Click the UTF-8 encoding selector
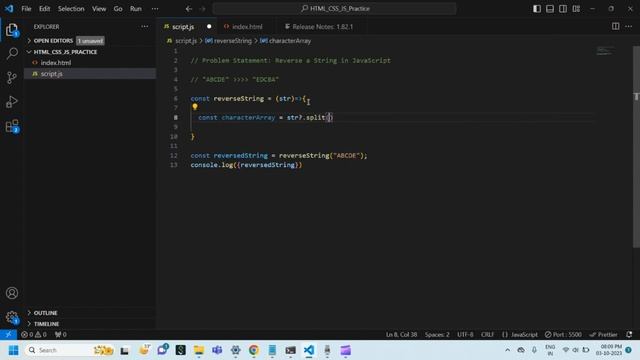This screenshot has width=640, height=360. click(465, 334)
